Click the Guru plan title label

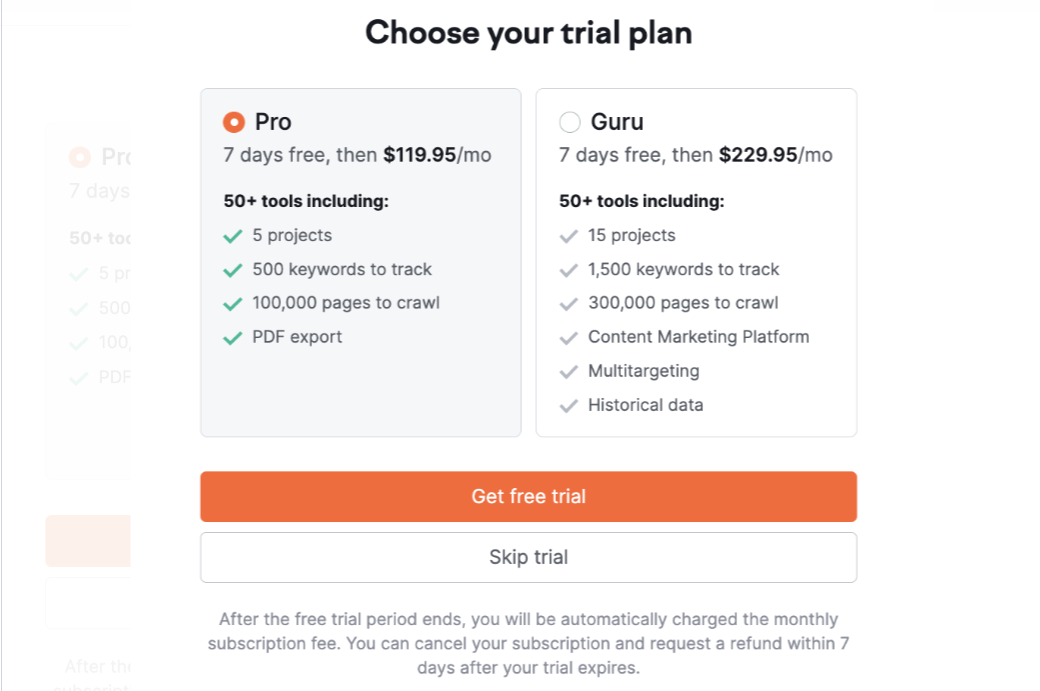coord(617,122)
